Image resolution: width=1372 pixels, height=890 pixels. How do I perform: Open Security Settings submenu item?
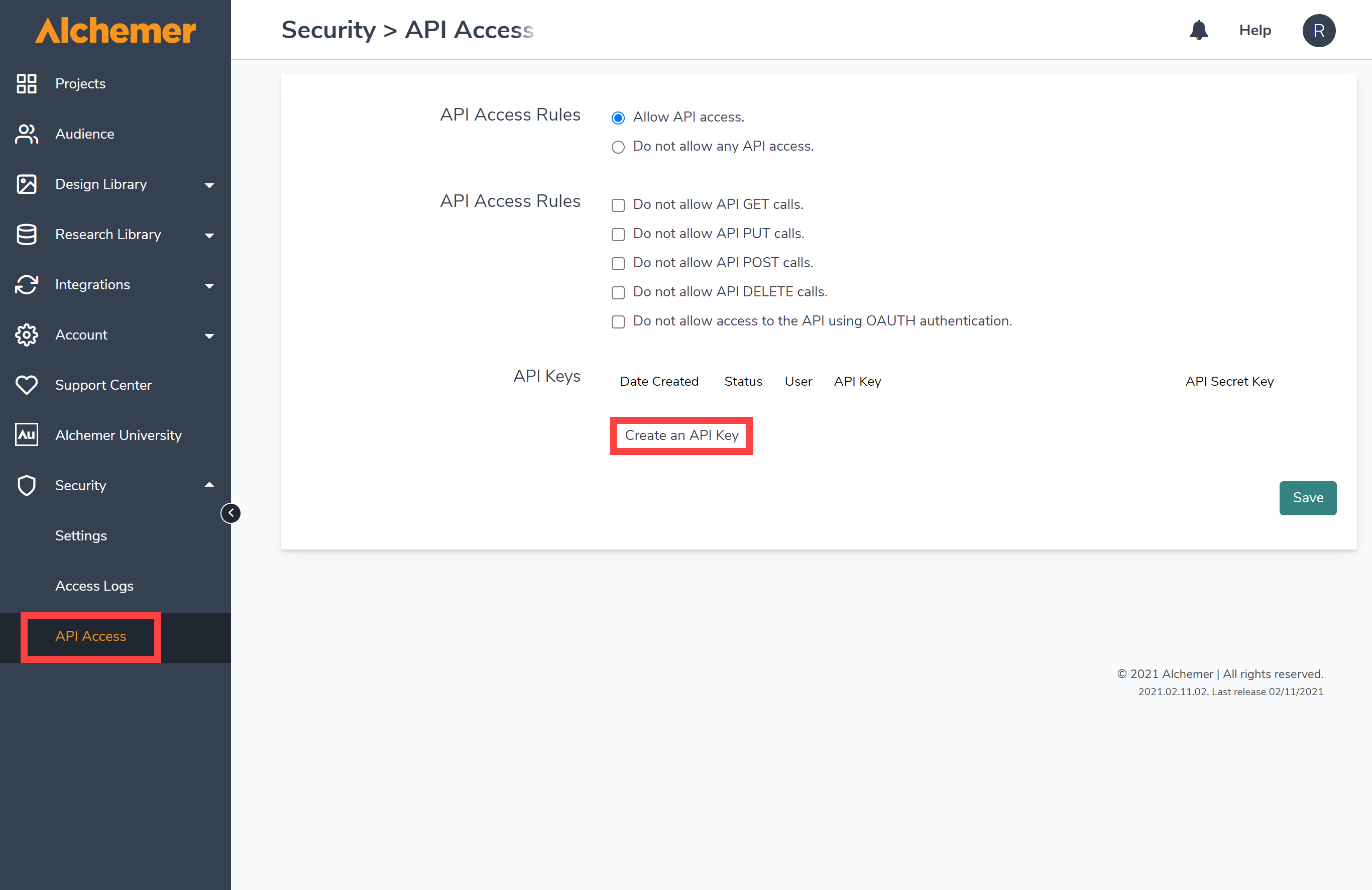(81, 535)
